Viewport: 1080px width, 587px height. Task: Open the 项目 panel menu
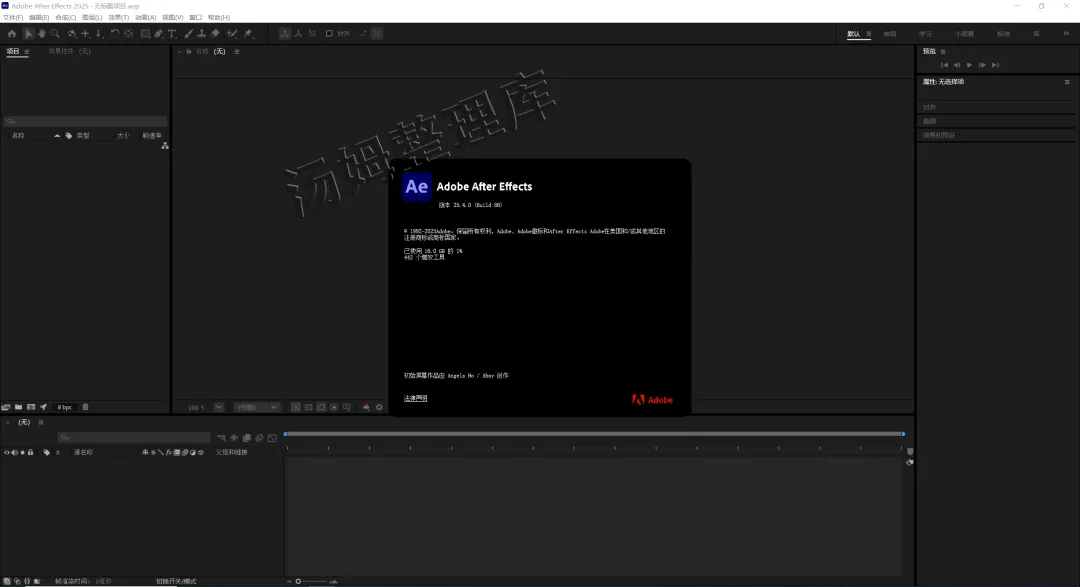[x=27, y=52]
